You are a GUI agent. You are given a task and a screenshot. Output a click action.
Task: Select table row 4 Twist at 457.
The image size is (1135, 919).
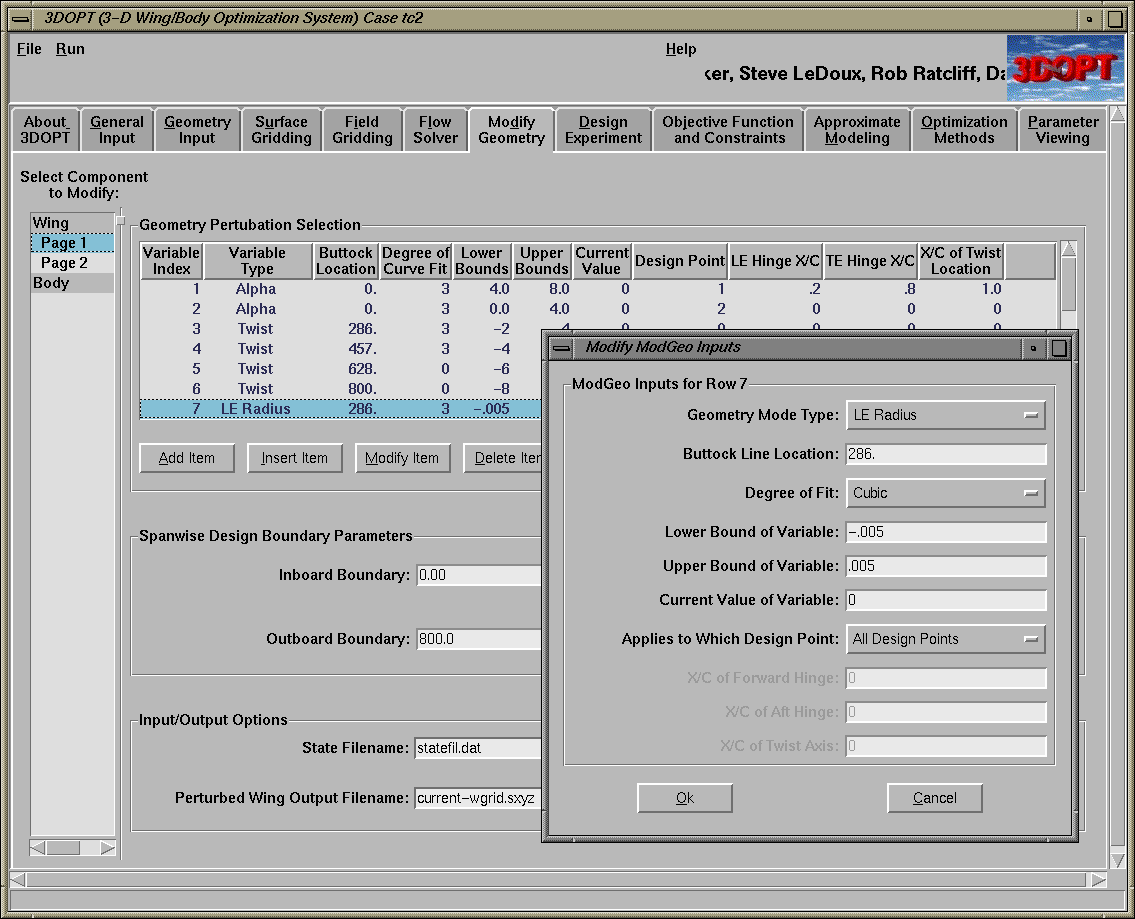tap(340, 349)
